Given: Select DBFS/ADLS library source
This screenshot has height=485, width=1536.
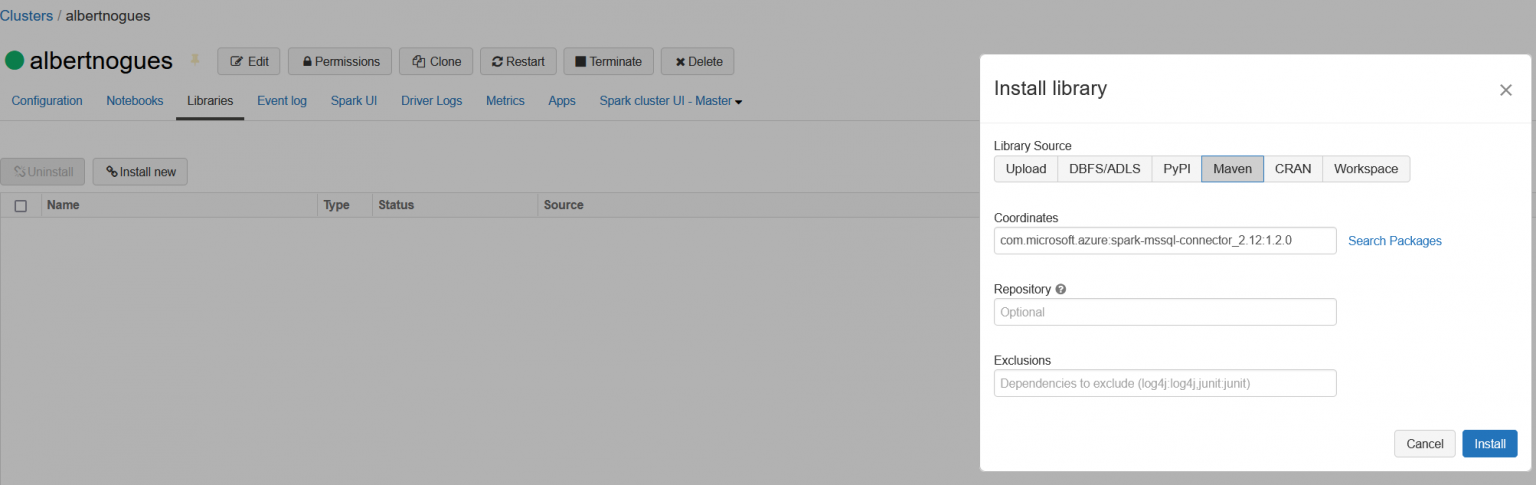Looking at the screenshot, I should coord(1104,169).
